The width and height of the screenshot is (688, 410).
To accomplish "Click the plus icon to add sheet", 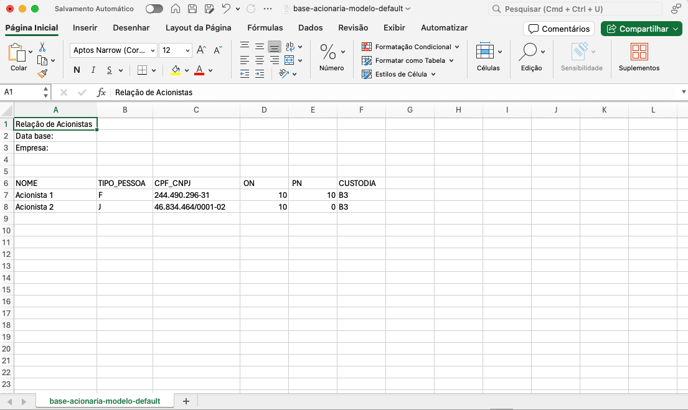I will coord(186,401).
